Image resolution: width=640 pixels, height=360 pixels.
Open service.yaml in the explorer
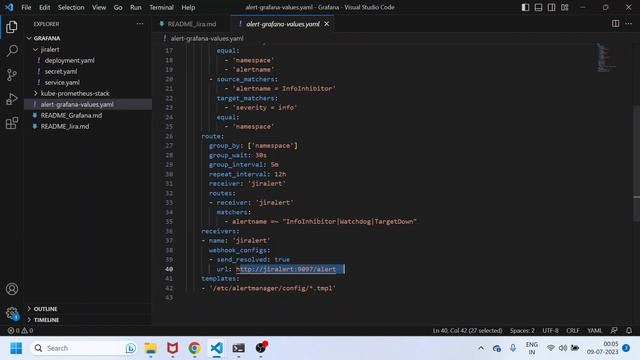pyautogui.click(x=62, y=82)
